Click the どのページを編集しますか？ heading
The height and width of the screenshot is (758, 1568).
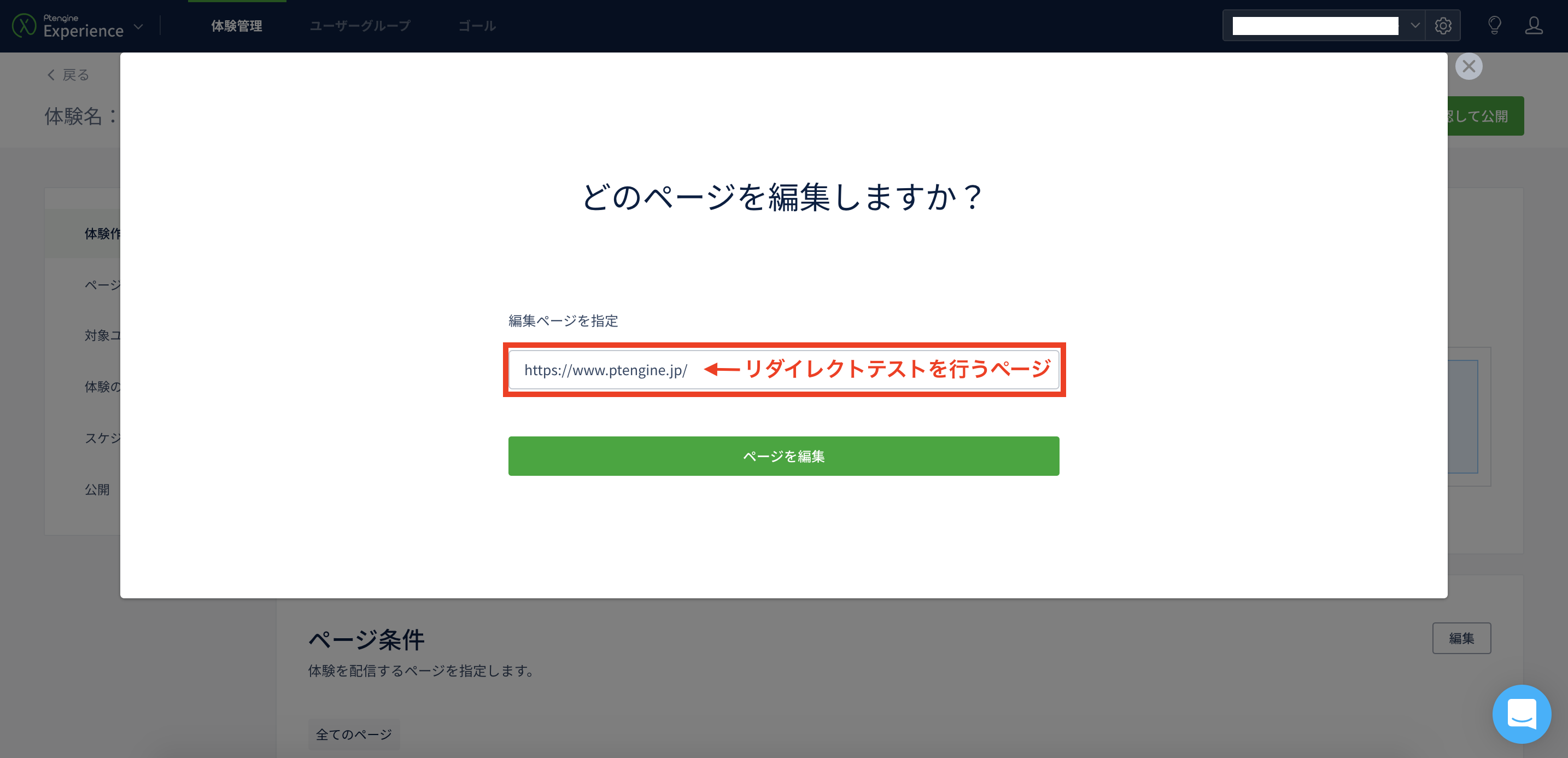pyautogui.click(x=783, y=197)
